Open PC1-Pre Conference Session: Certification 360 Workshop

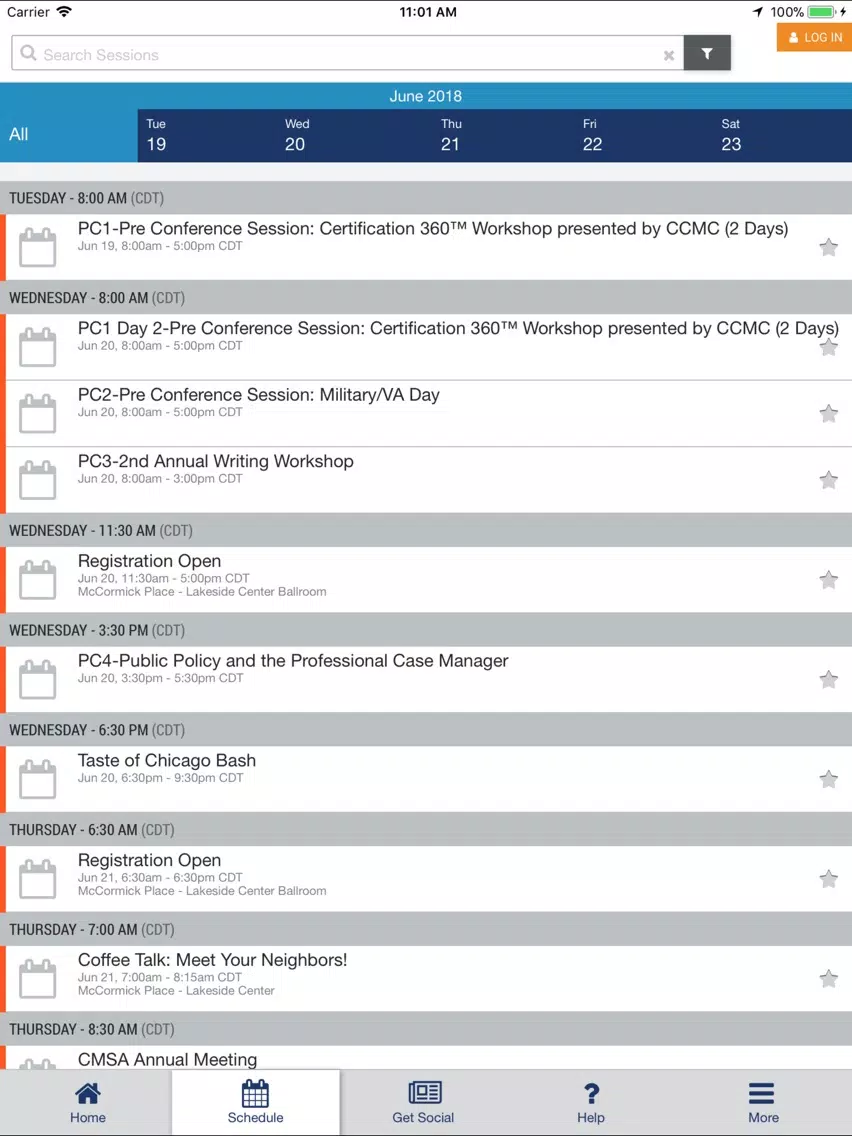[x=433, y=229]
